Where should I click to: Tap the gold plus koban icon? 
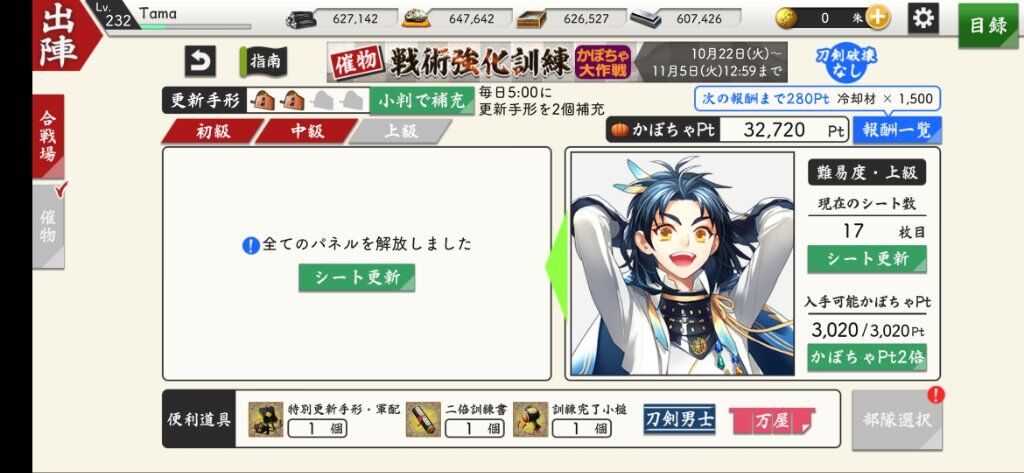[x=878, y=18]
